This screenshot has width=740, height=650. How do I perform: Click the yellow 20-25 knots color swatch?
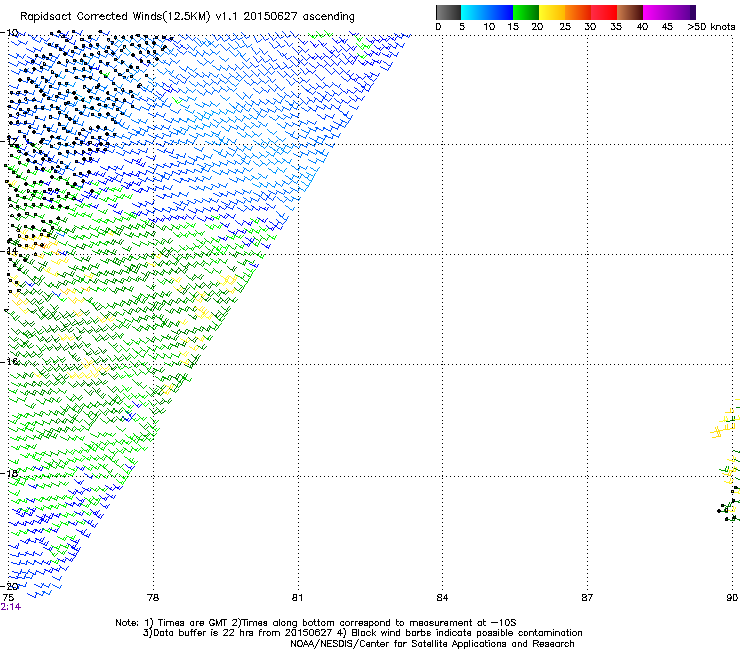pyautogui.click(x=552, y=12)
